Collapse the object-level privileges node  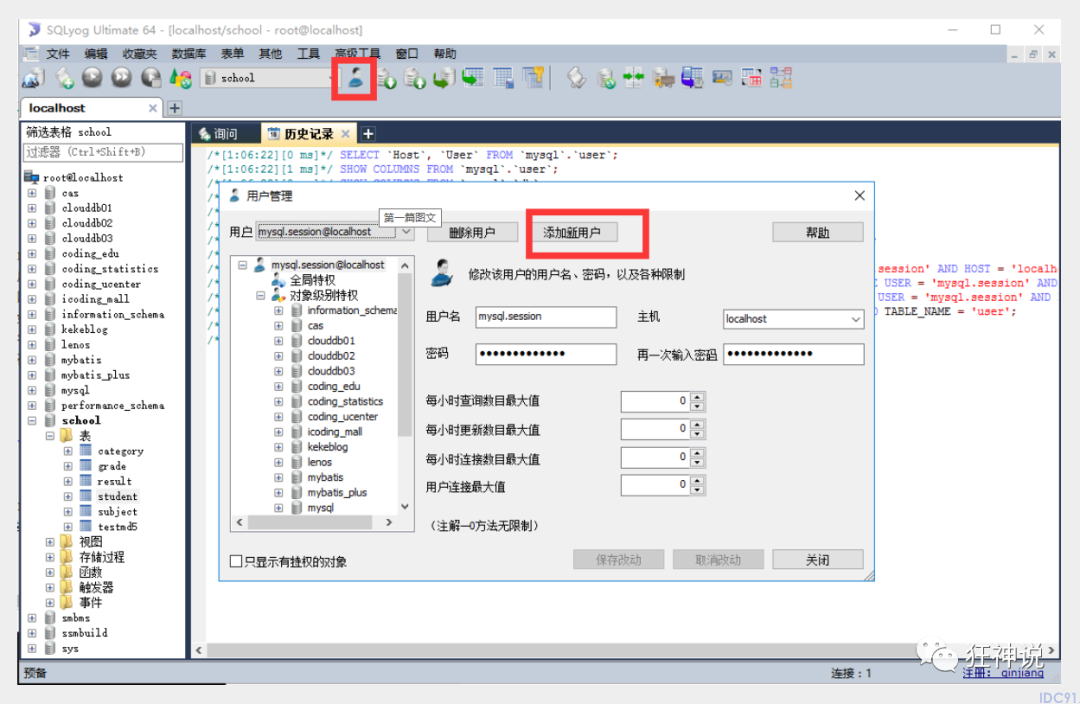[x=260, y=295]
